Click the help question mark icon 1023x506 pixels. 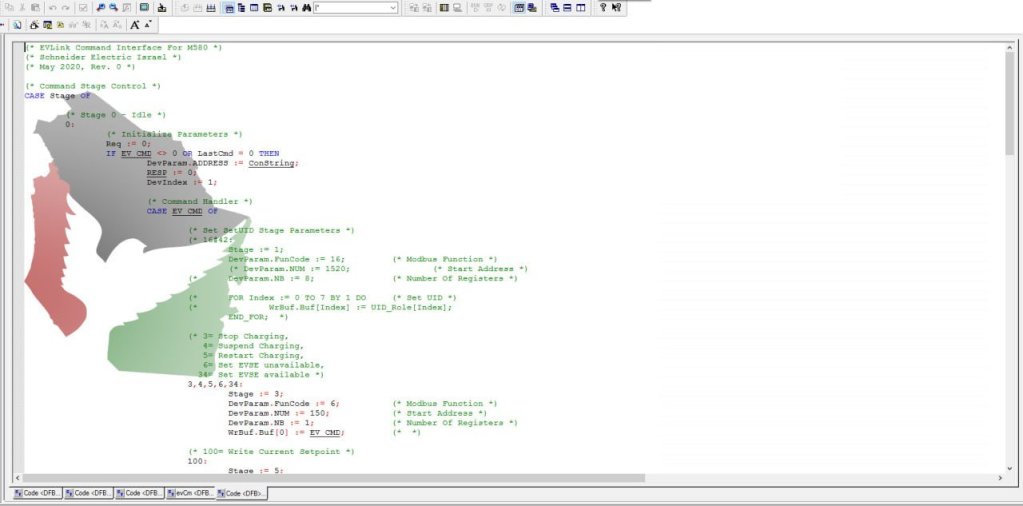tap(602, 8)
